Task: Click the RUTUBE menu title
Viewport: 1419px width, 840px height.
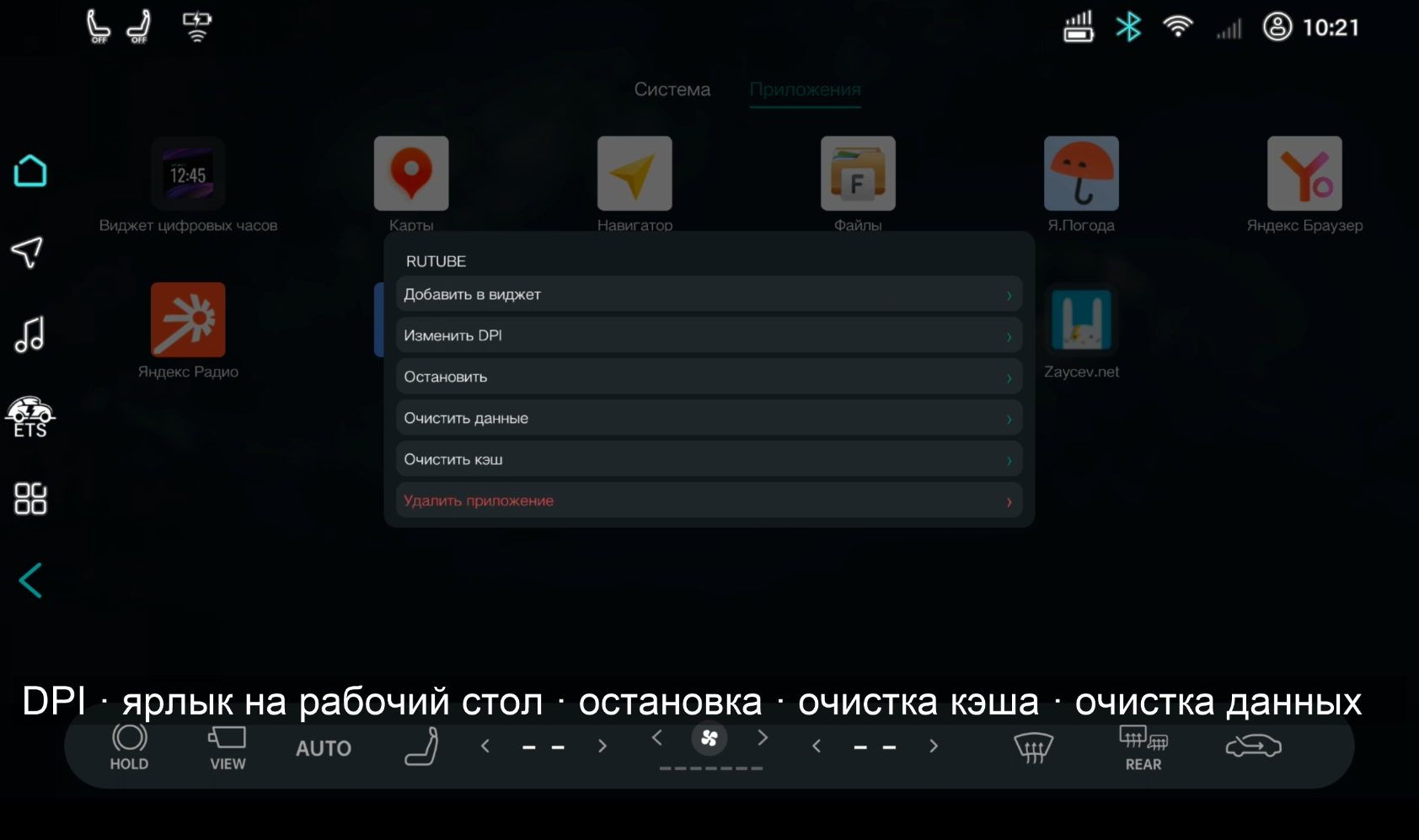Action: coord(436,261)
